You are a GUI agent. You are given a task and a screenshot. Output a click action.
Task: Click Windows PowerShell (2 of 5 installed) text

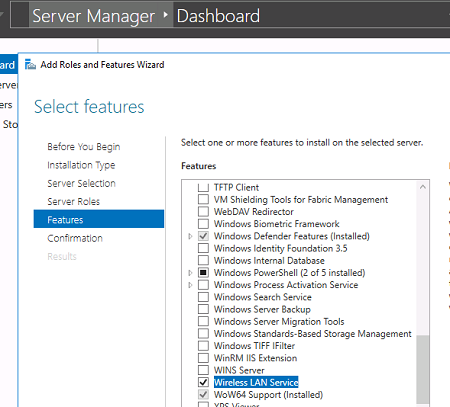click(x=289, y=273)
